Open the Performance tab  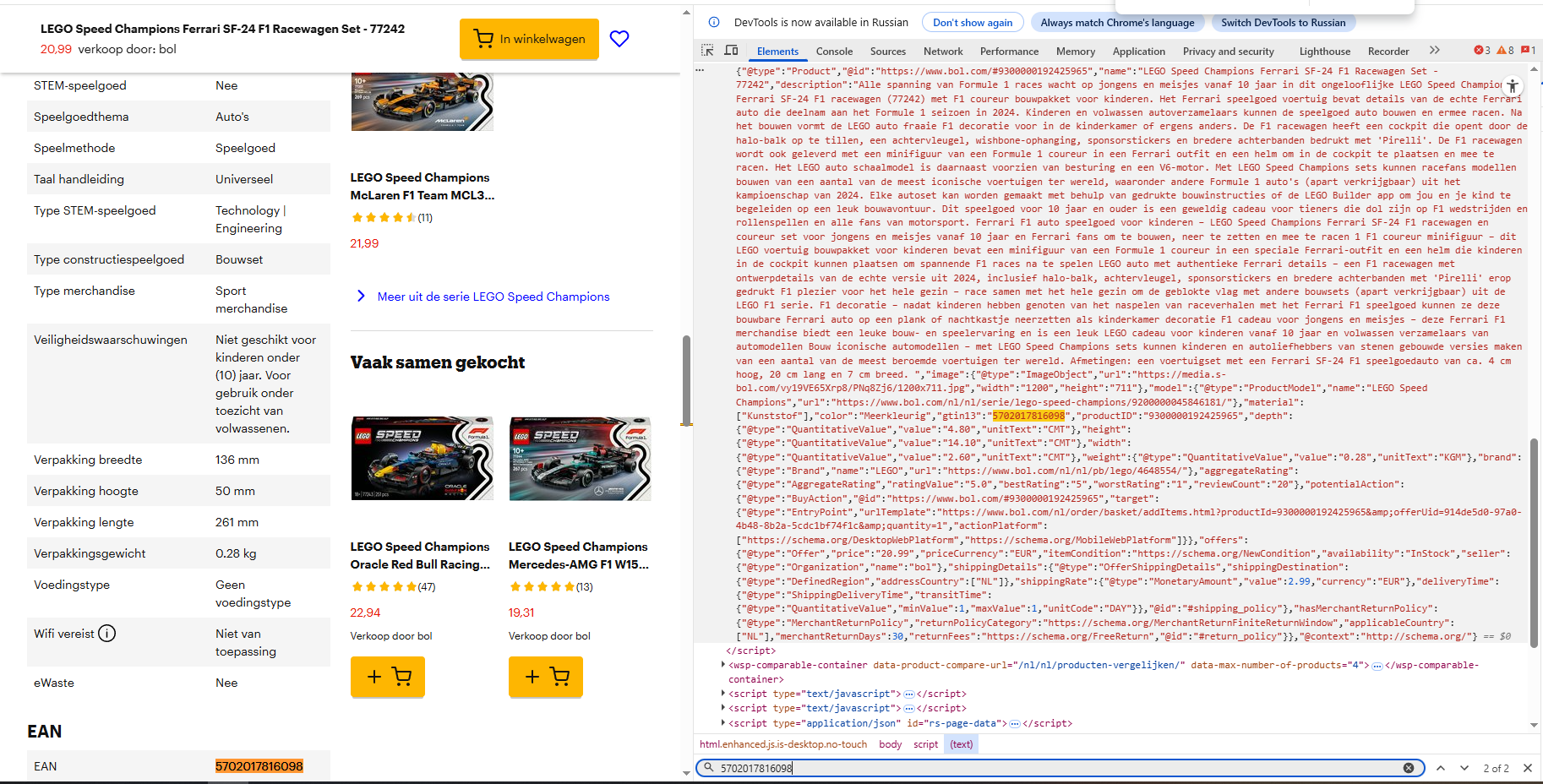coord(1009,52)
